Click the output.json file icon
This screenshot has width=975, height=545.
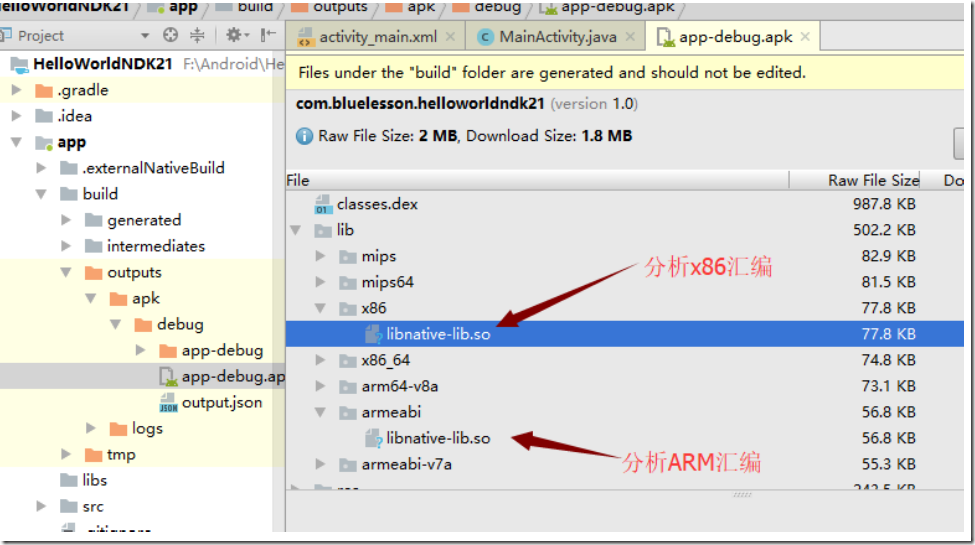[168, 403]
